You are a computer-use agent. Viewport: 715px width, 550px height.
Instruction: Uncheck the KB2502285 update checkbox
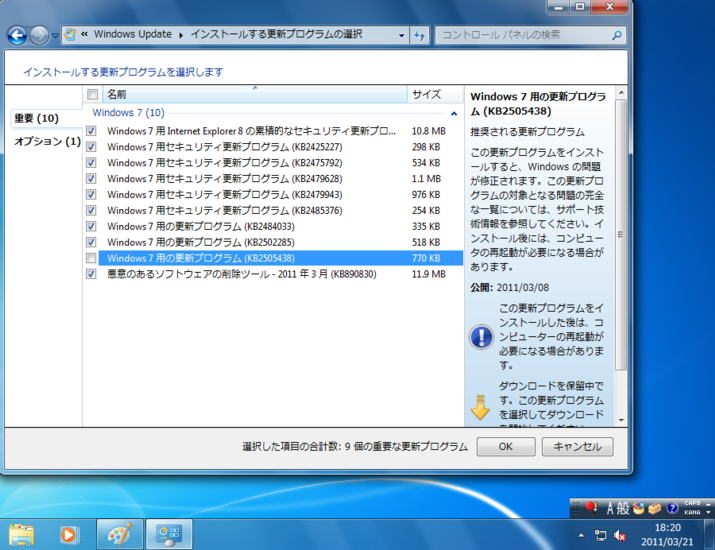[91, 242]
